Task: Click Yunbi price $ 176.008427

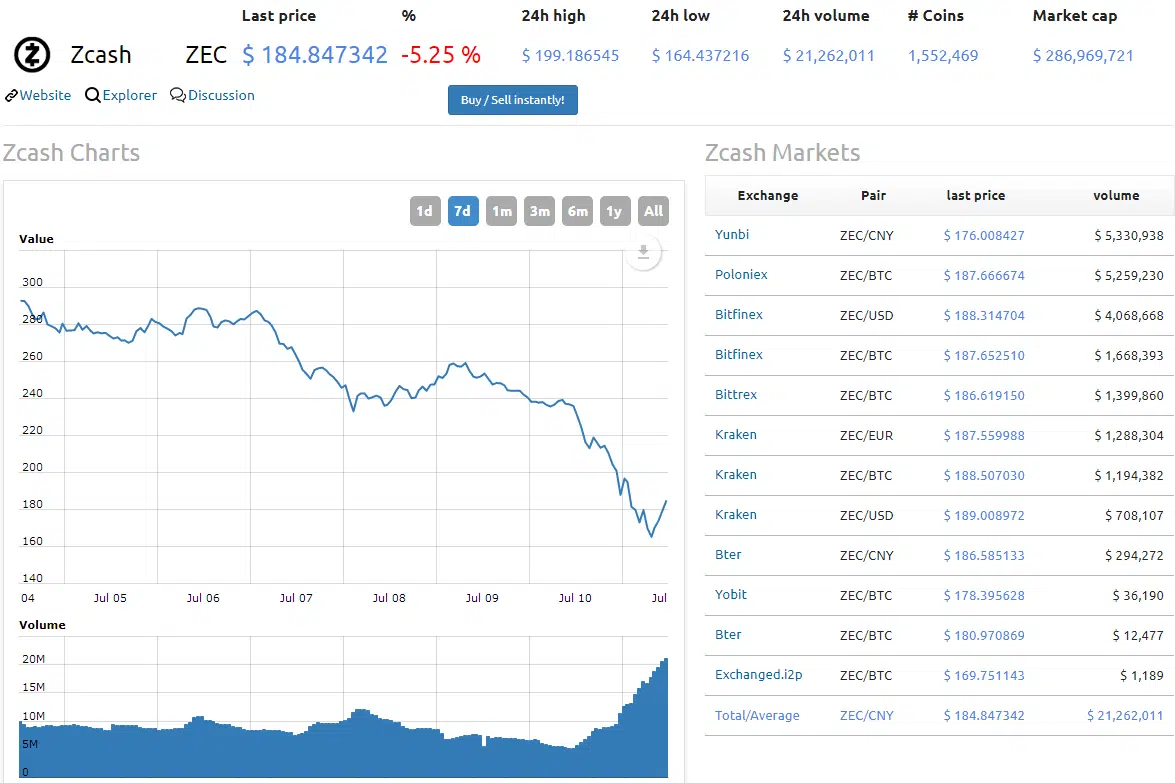Action: 984,235
